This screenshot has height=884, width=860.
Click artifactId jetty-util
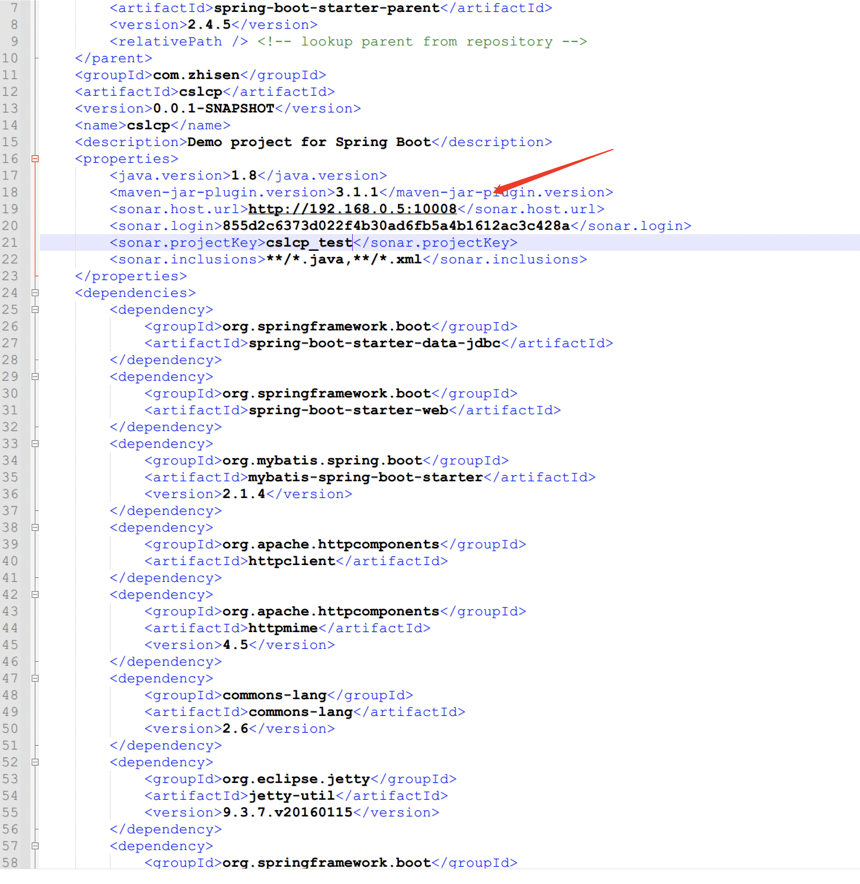point(292,796)
